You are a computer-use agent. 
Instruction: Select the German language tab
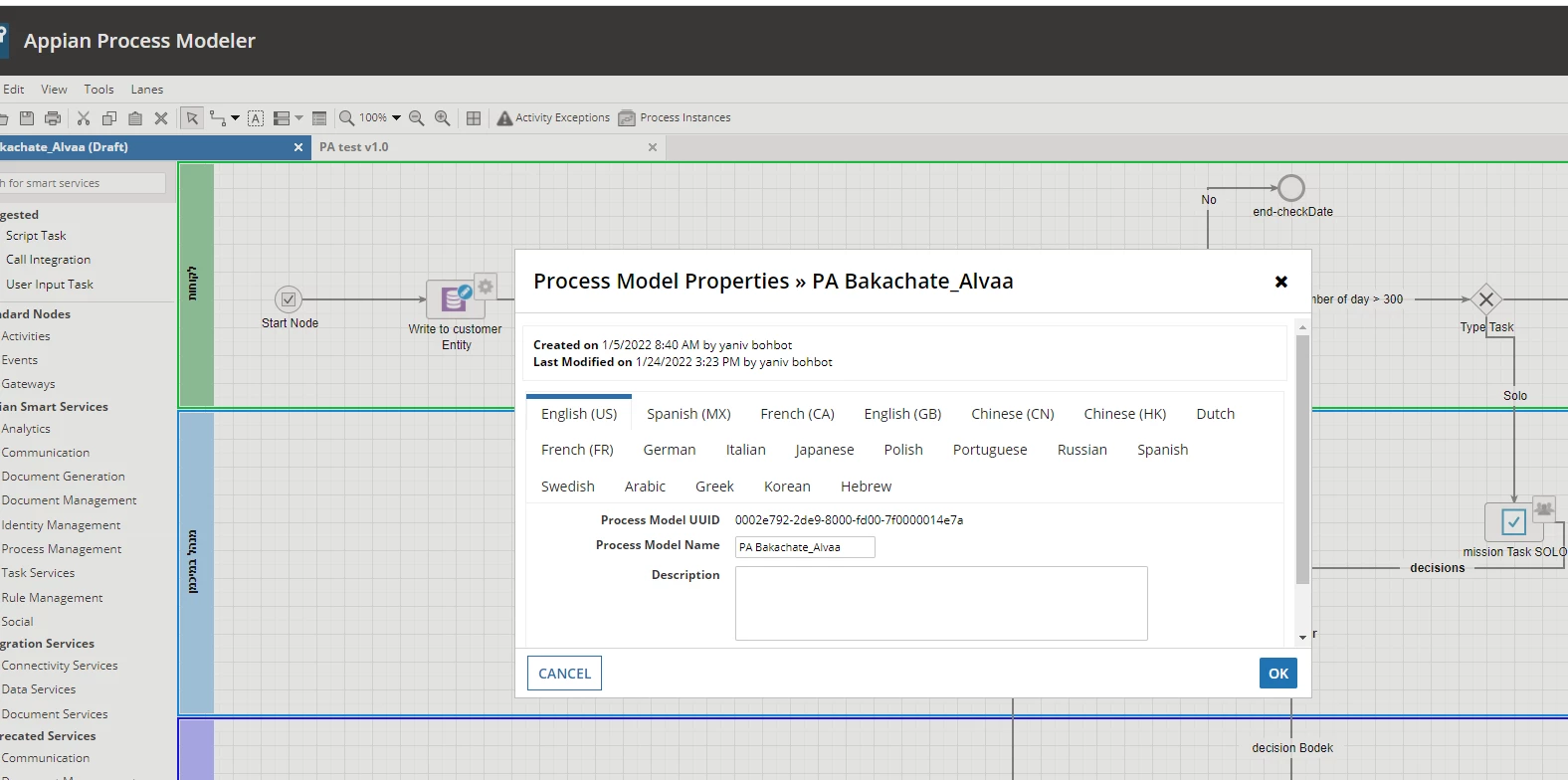pos(670,450)
